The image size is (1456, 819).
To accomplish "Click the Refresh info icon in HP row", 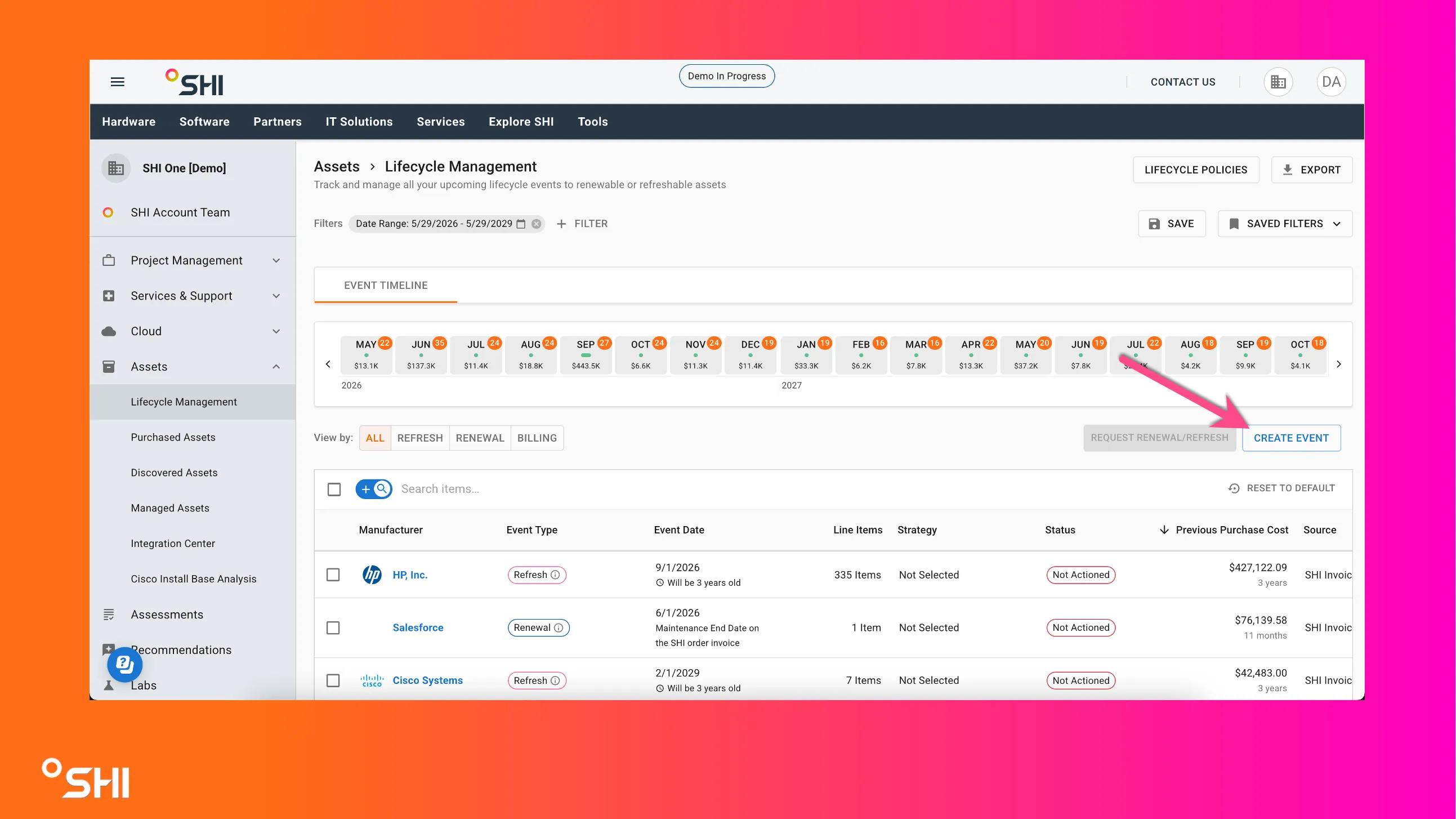I will tap(556, 575).
